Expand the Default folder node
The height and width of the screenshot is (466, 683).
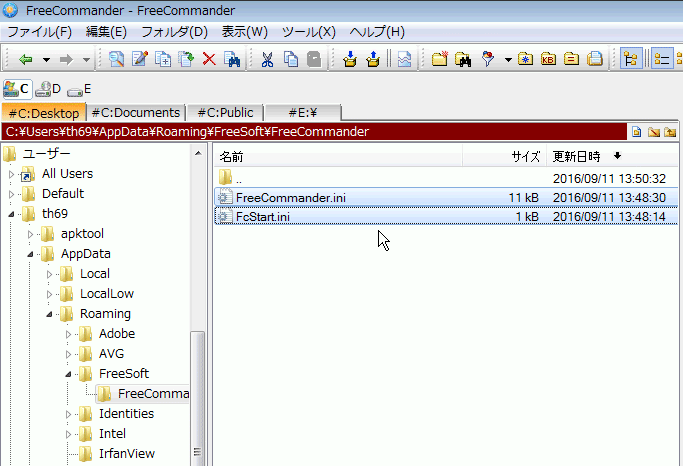click(x=11, y=194)
